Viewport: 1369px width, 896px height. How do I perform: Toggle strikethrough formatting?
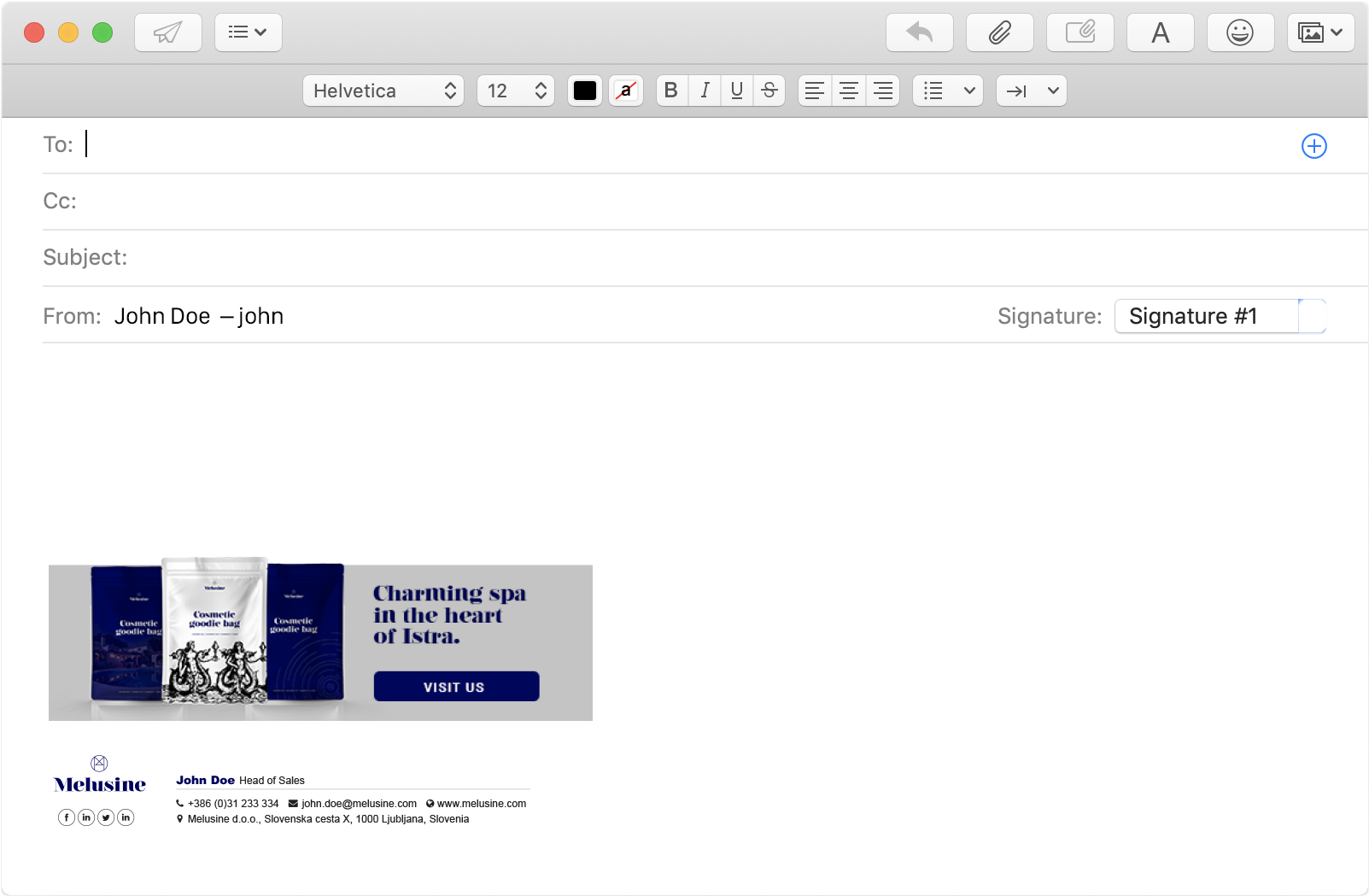tap(769, 91)
